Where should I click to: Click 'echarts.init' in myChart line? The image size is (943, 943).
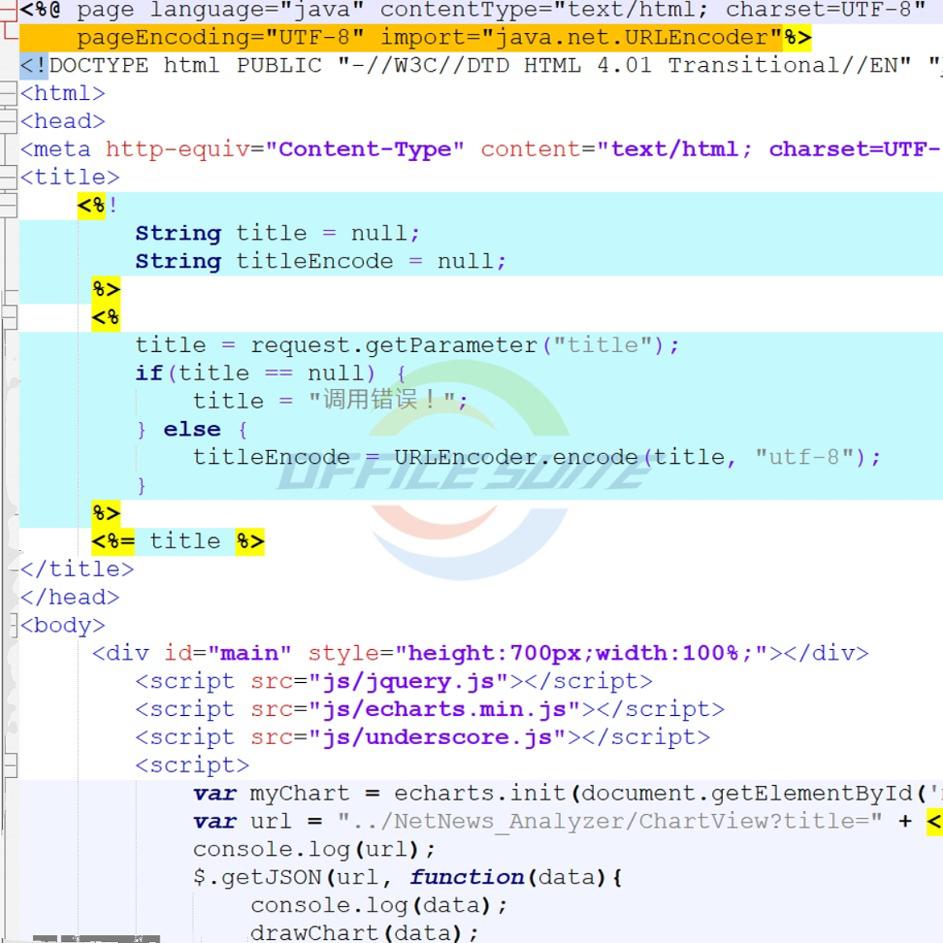coord(480,793)
